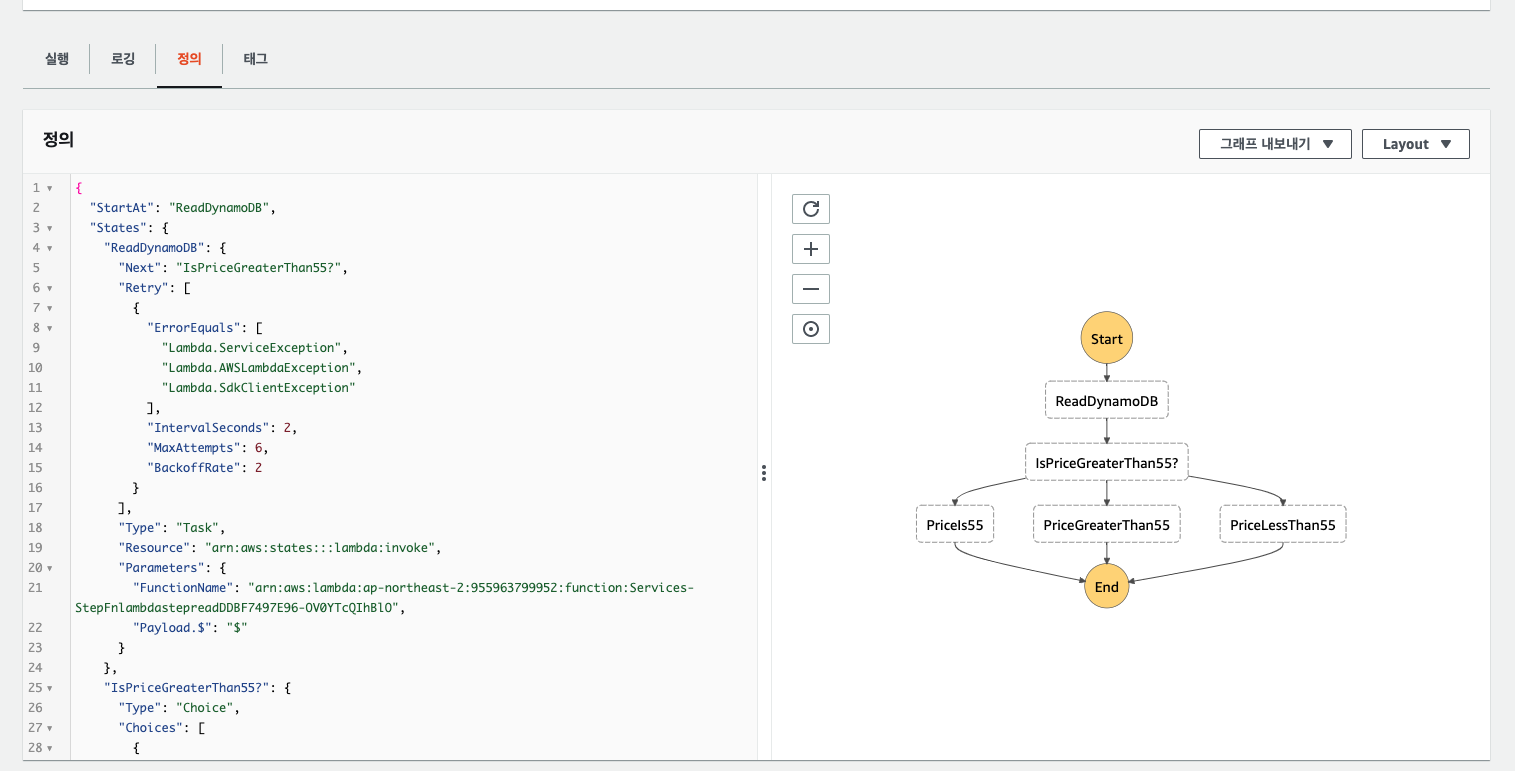Select the PriceLessThan55 graph node
The image size is (1515, 771).
click(x=1283, y=524)
